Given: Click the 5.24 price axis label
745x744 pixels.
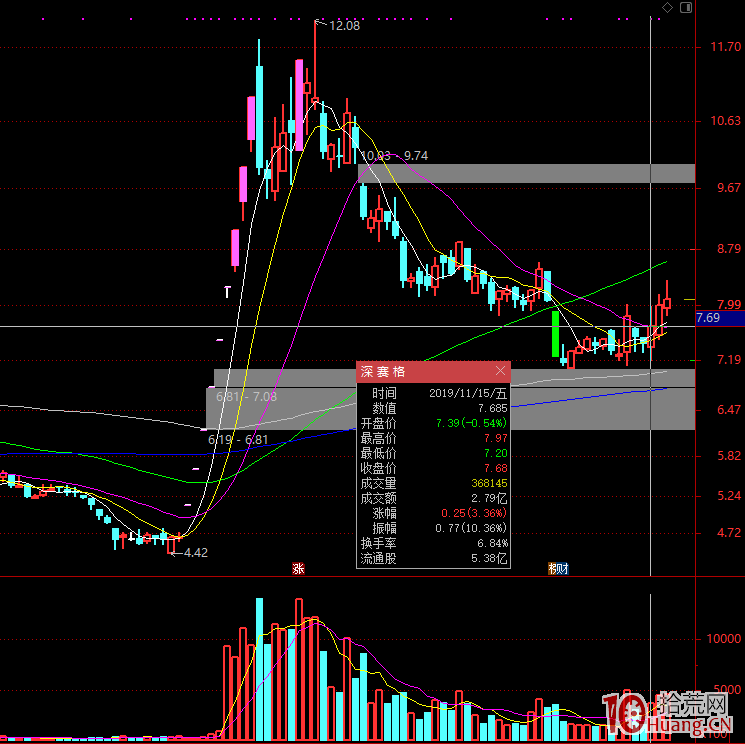Looking at the screenshot, I should 729,496.
